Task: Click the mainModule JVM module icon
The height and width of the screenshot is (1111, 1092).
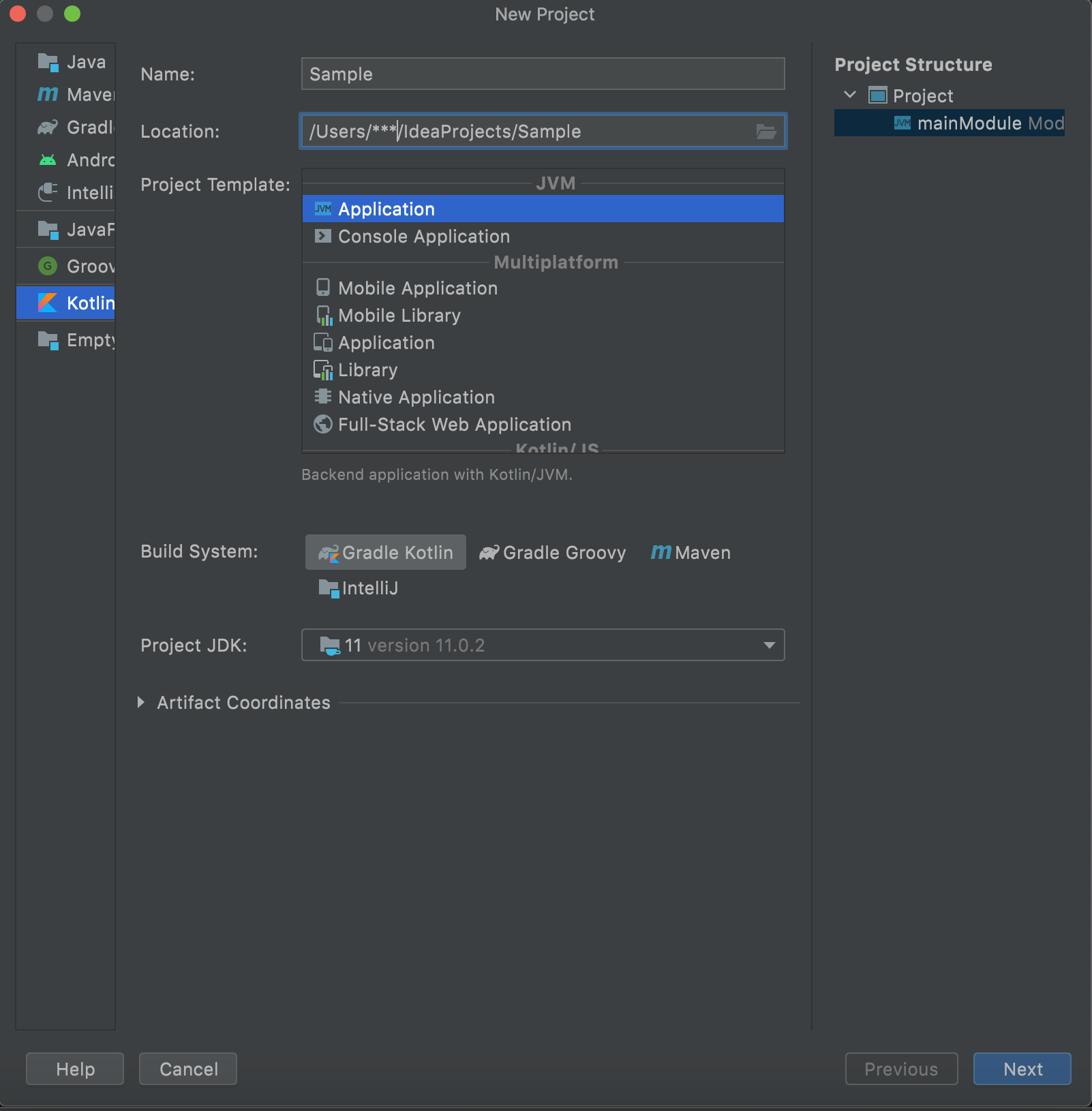Action: tap(903, 123)
